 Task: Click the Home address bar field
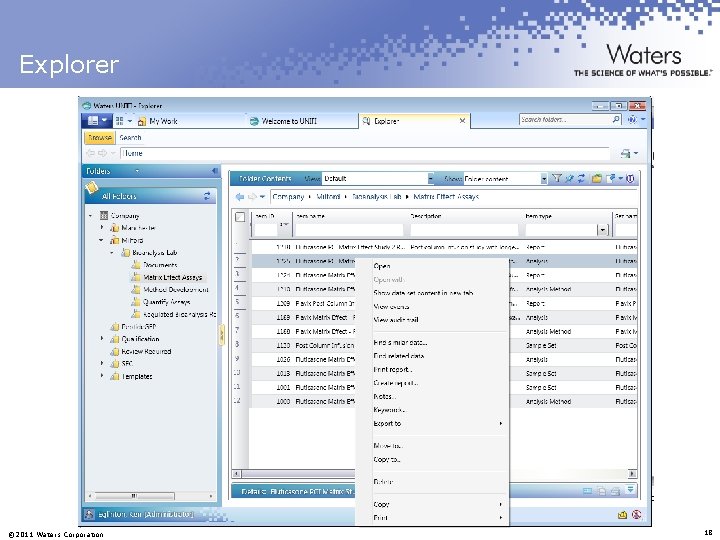pos(365,153)
